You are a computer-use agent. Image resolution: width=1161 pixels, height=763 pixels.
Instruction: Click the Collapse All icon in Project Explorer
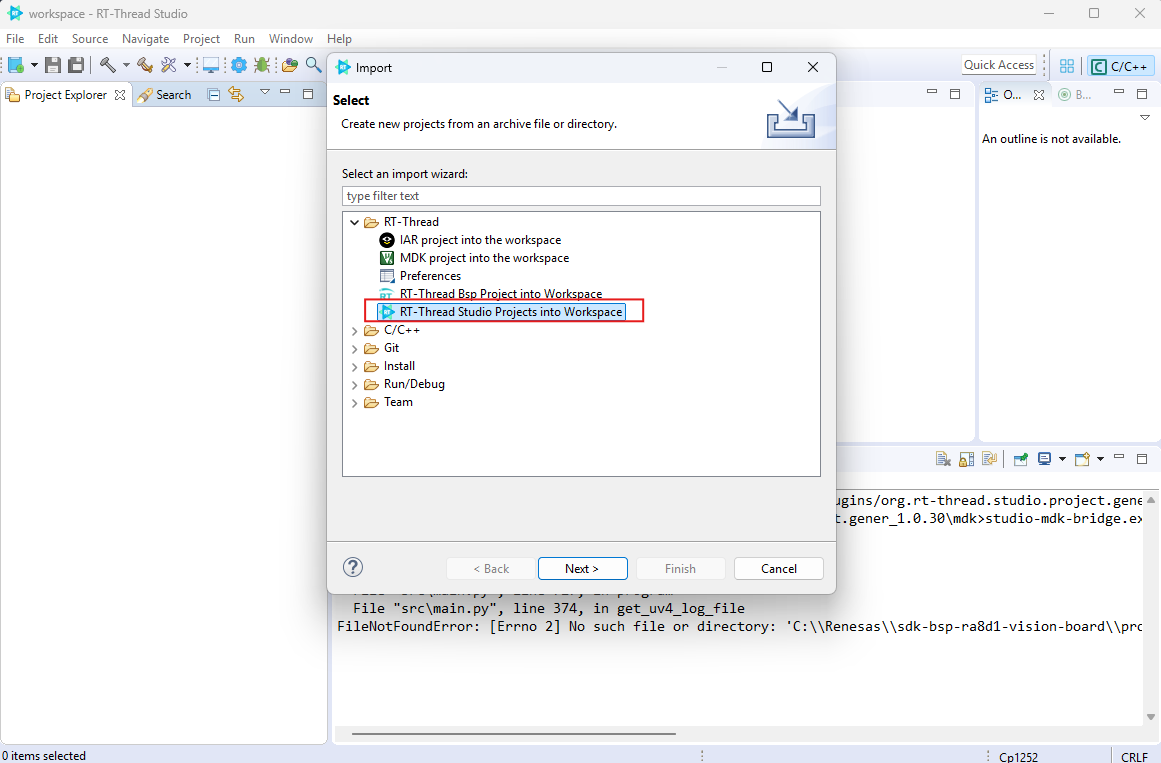[214, 94]
